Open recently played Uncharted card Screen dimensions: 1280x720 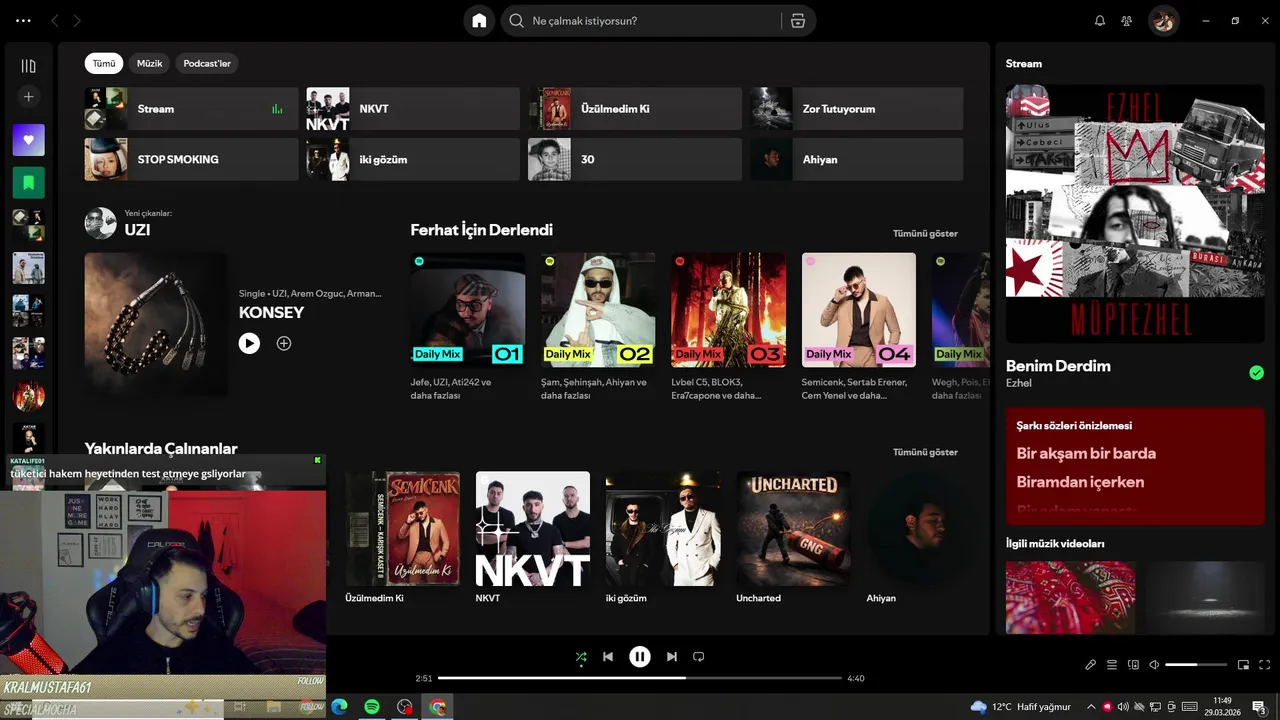pos(793,538)
